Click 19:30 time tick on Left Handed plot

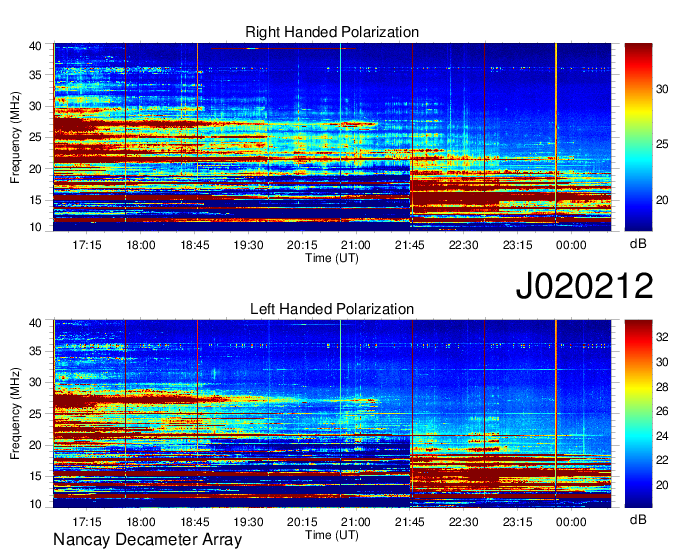(248, 522)
